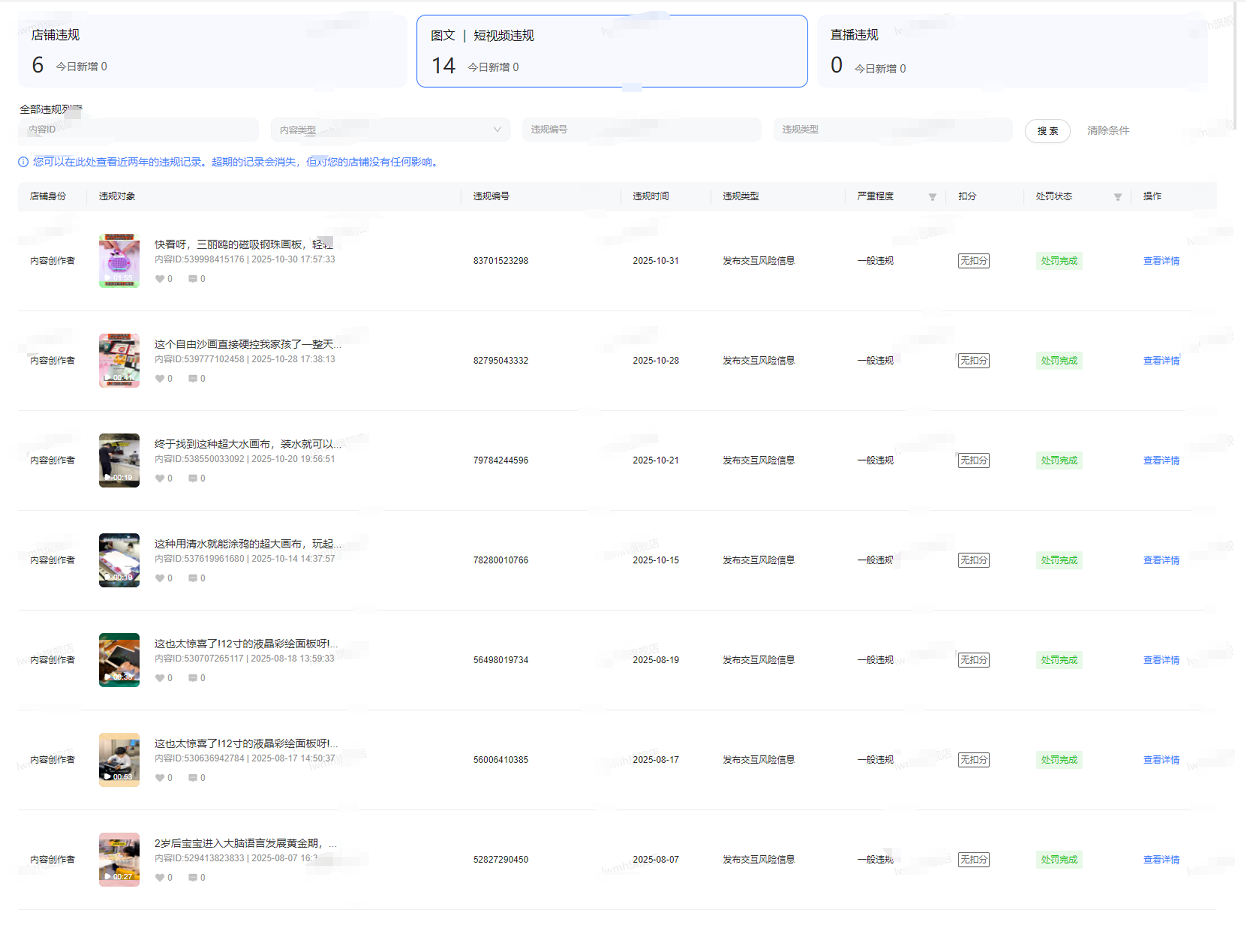Click the filter icon beside 严重程度 column
The height and width of the screenshot is (926, 1246).
point(932,197)
